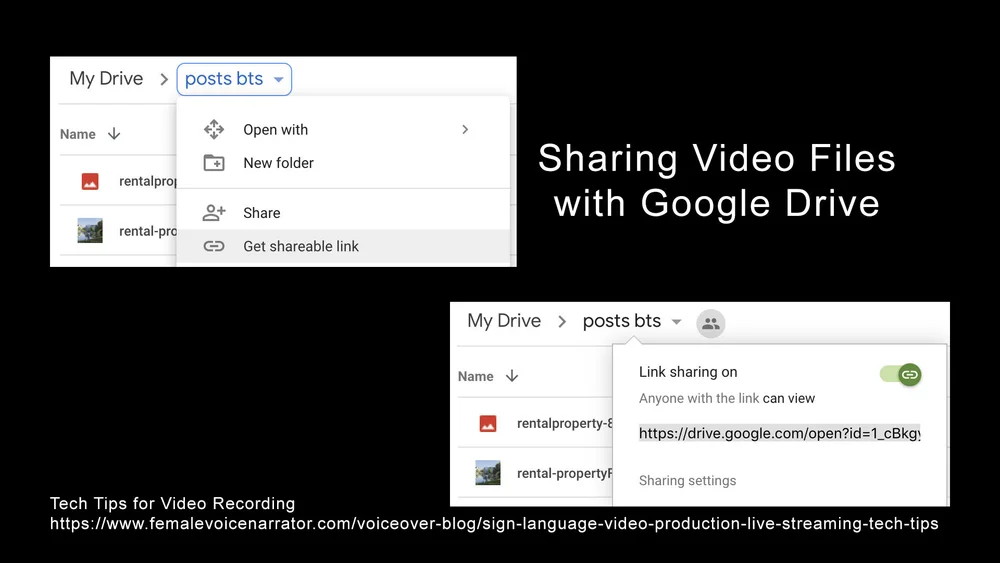Choose 'Get shareable link' menu item

(343, 246)
